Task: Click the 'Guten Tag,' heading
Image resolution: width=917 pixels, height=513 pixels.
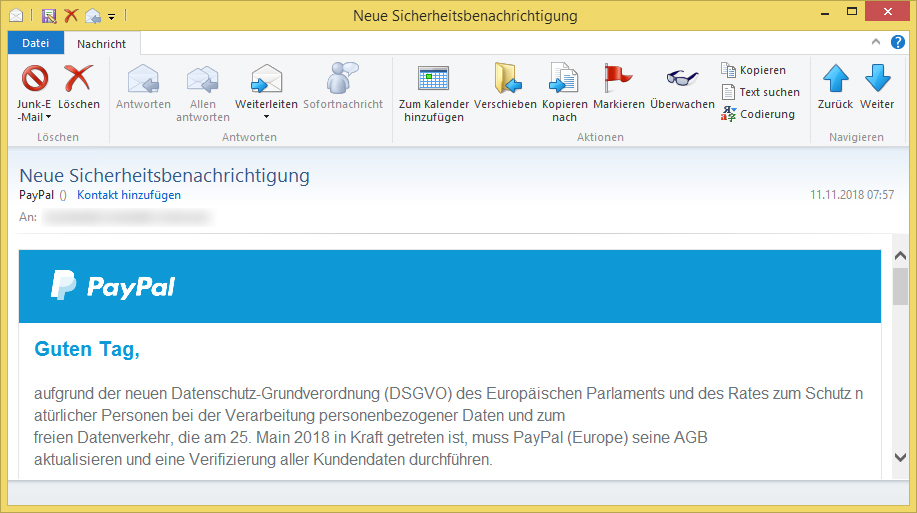Action: (87, 349)
